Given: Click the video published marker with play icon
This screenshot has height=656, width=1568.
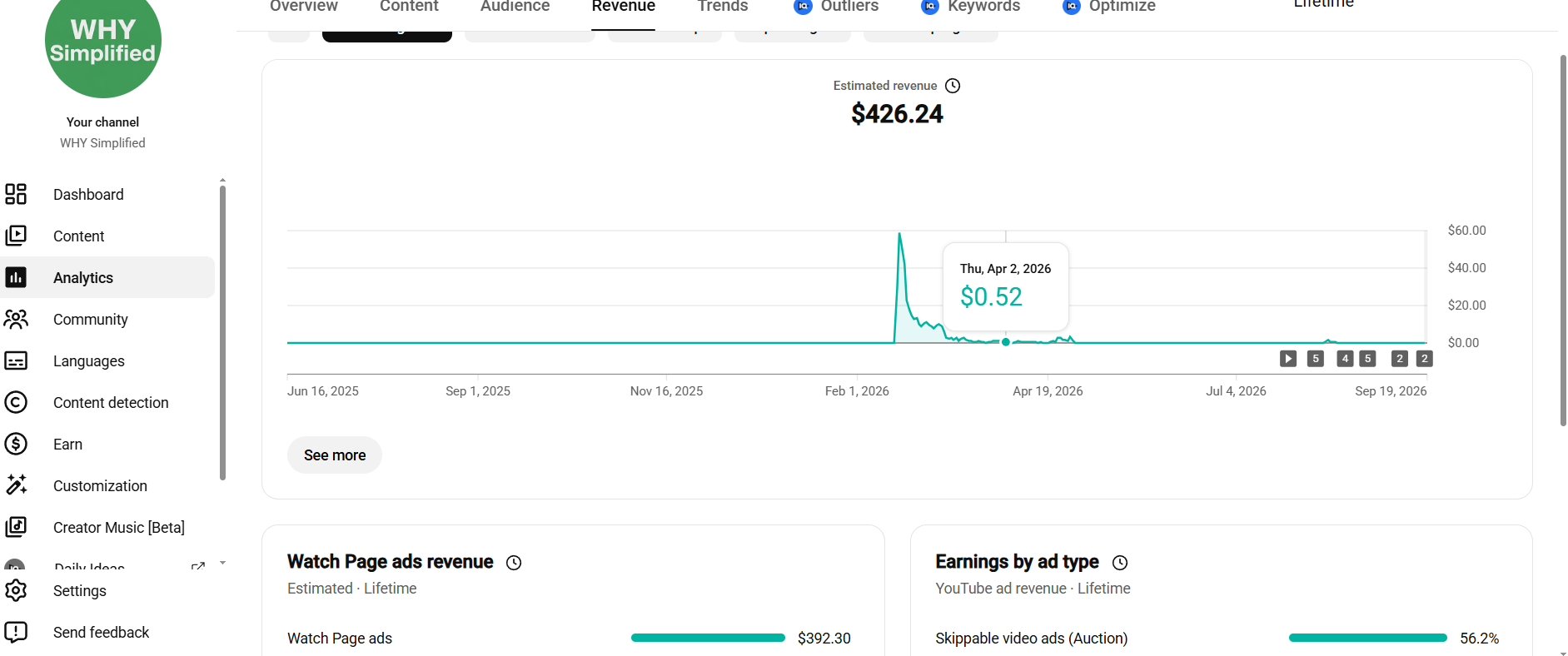Looking at the screenshot, I should pos(1288,359).
